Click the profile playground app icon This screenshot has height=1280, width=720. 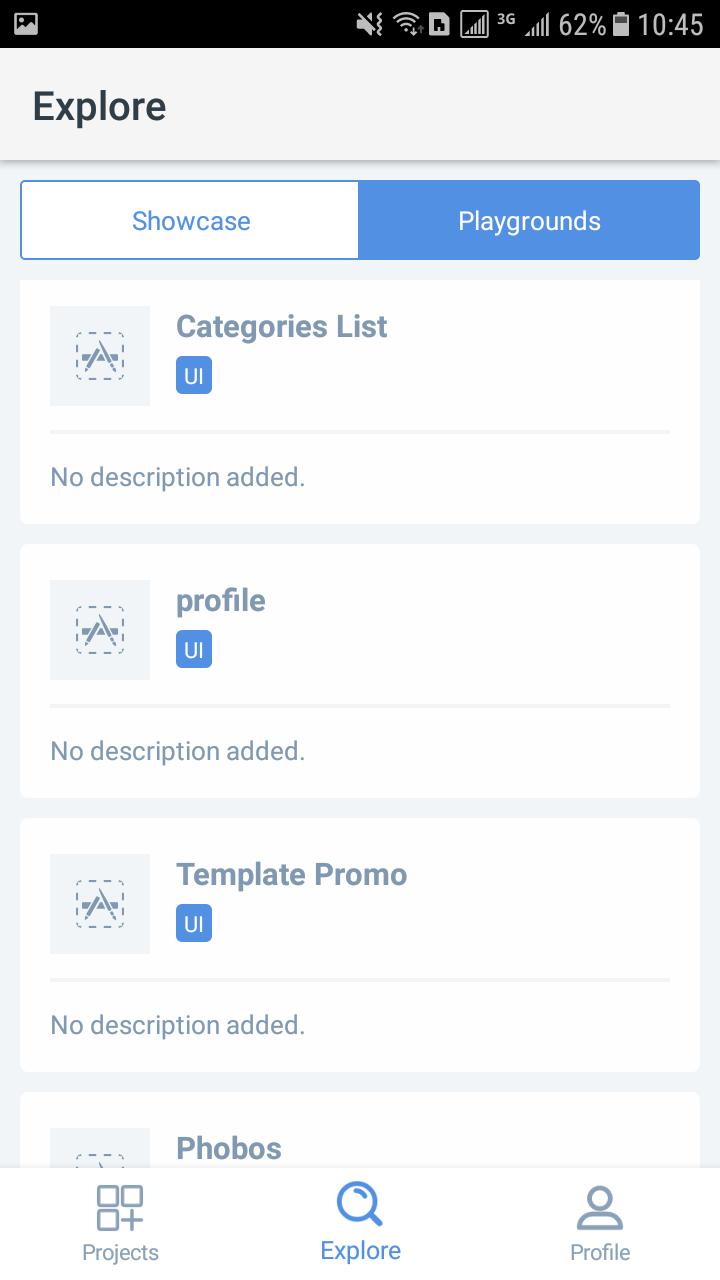click(99, 630)
